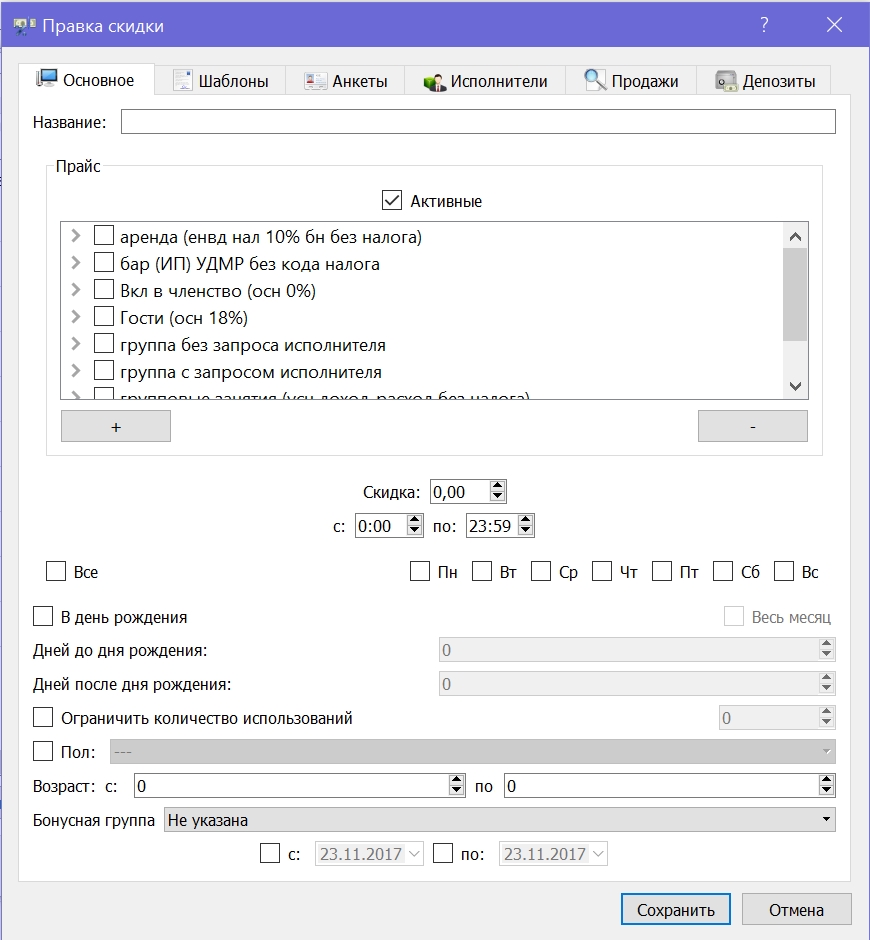Enable the end date по checkbox
This screenshot has height=940, width=870.
442,853
